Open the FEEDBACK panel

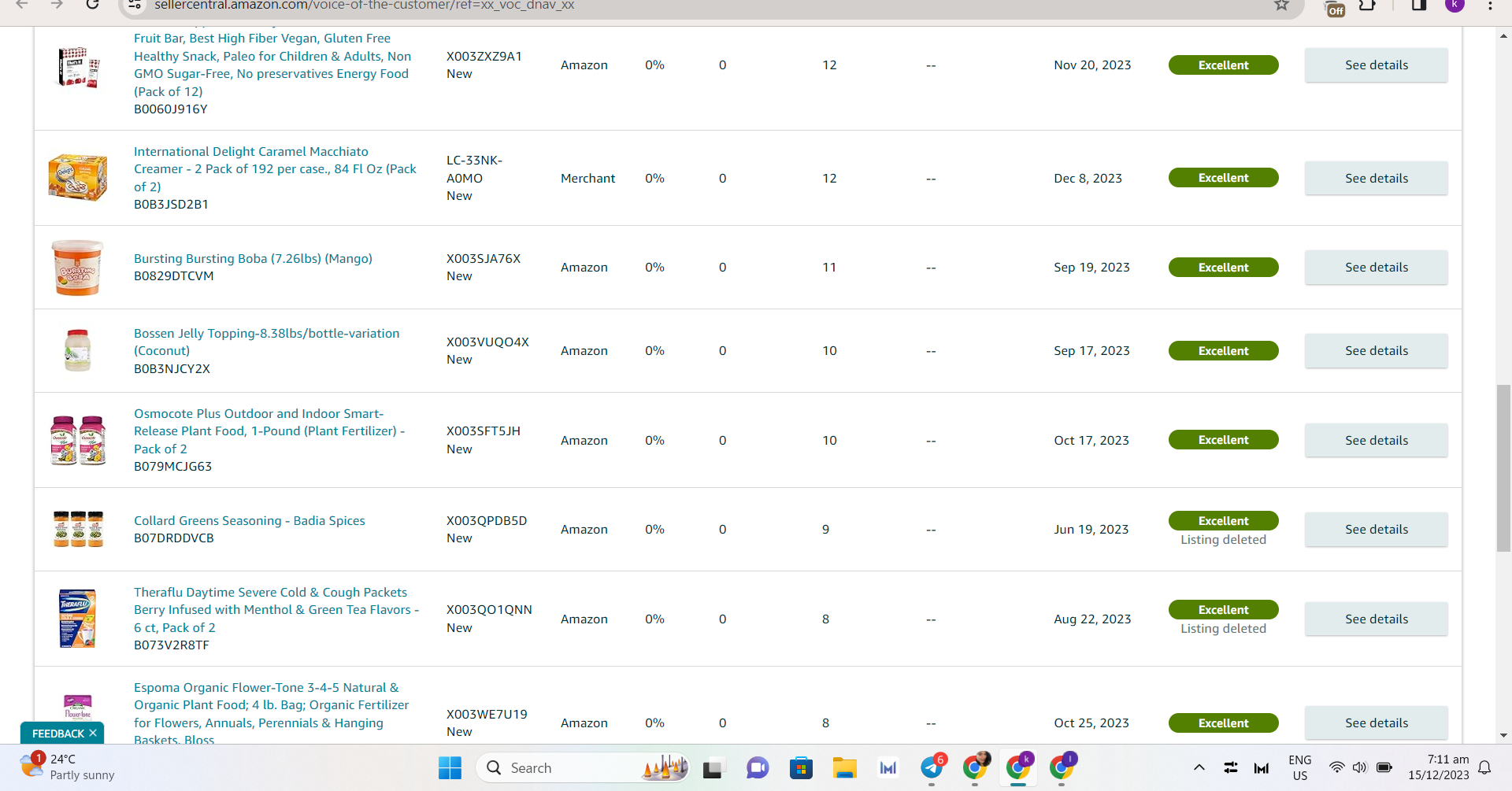[57, 734]
